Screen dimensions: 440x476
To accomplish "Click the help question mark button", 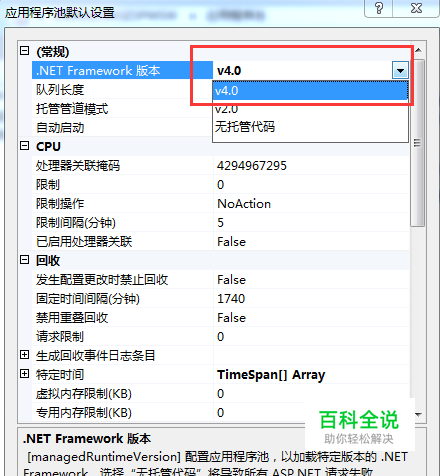I will pyautogui.click(x=379, y=8).
